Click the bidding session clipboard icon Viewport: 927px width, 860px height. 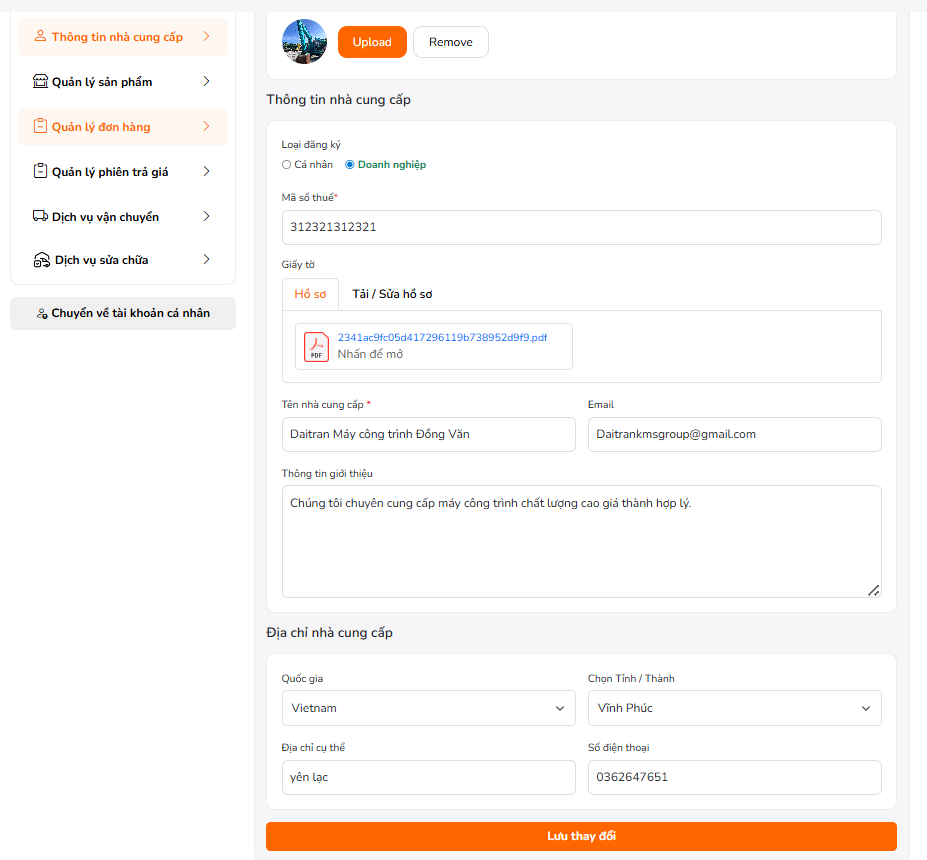tap(40, 172)
